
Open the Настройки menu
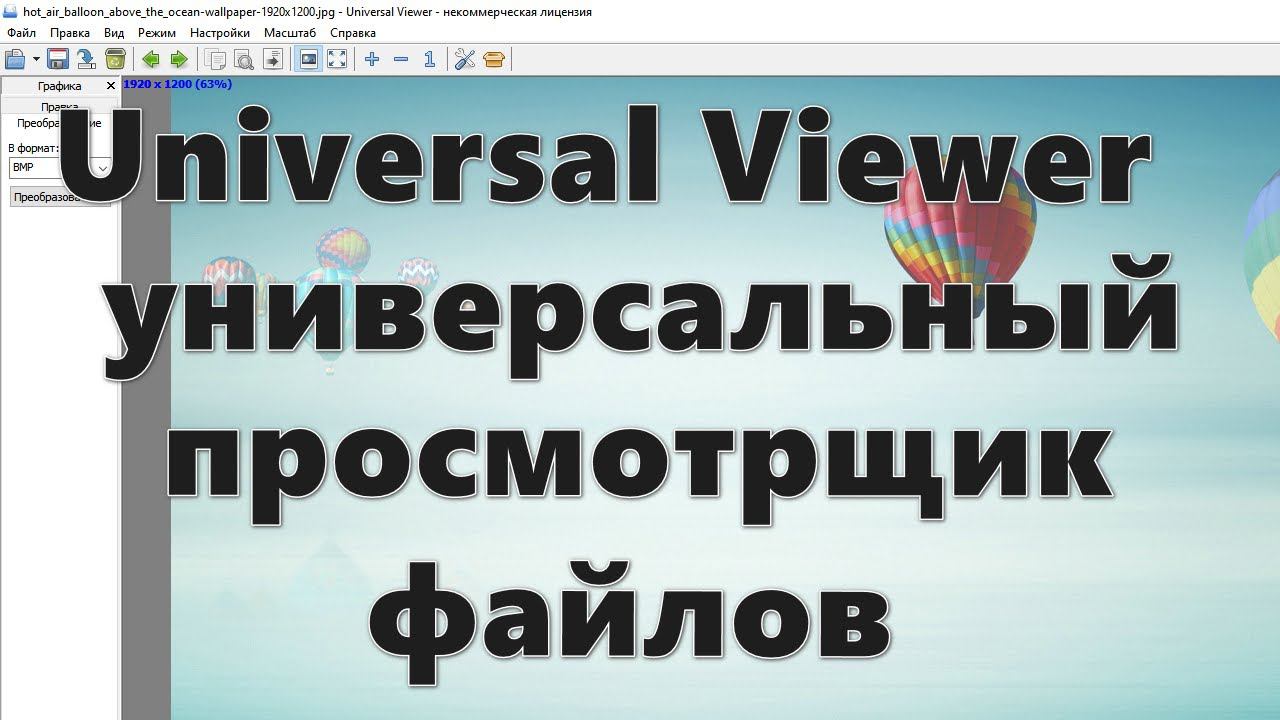220,33
